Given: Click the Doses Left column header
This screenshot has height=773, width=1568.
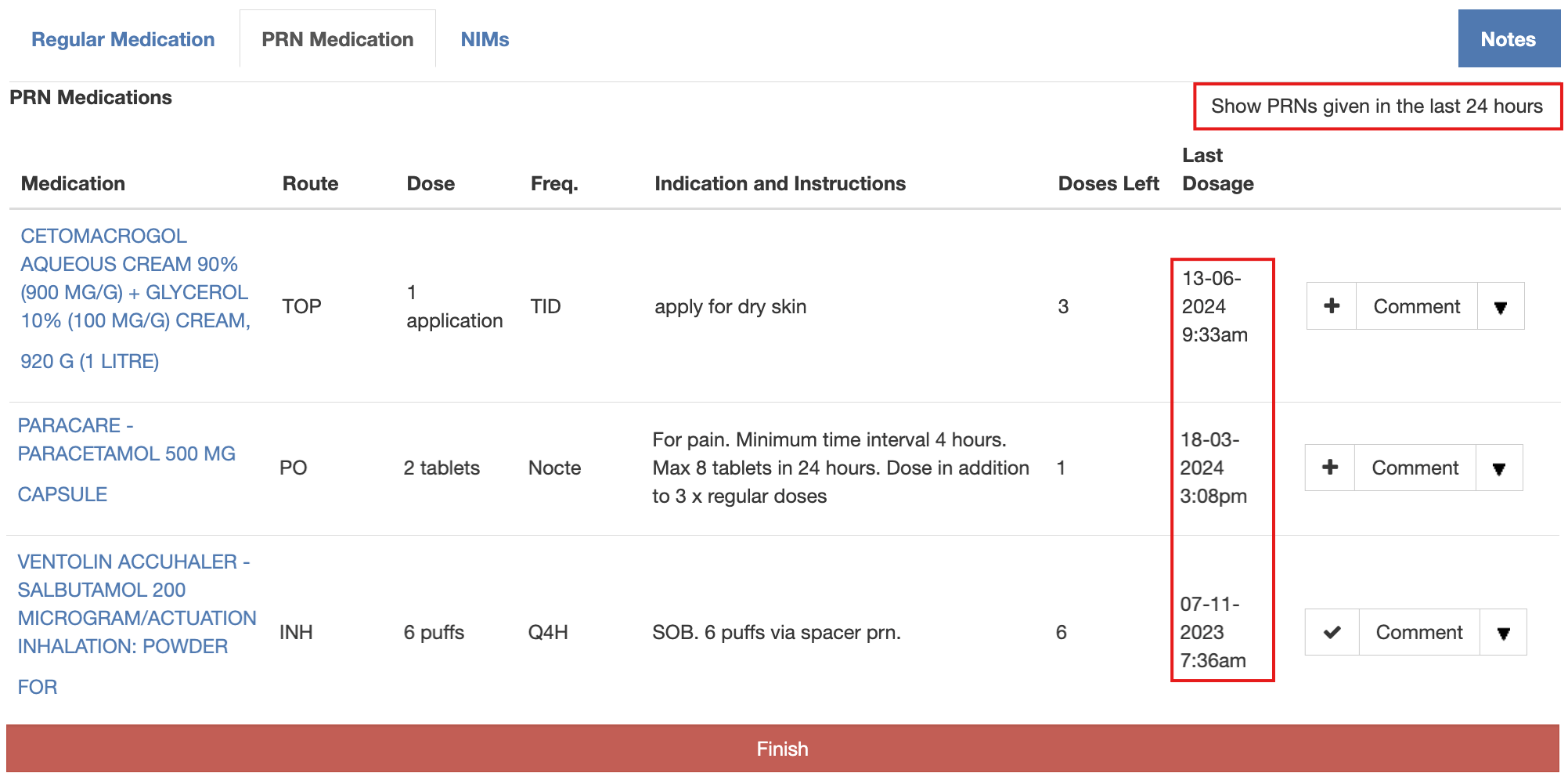Looking at the screenshot, I should click(1108, 183).
